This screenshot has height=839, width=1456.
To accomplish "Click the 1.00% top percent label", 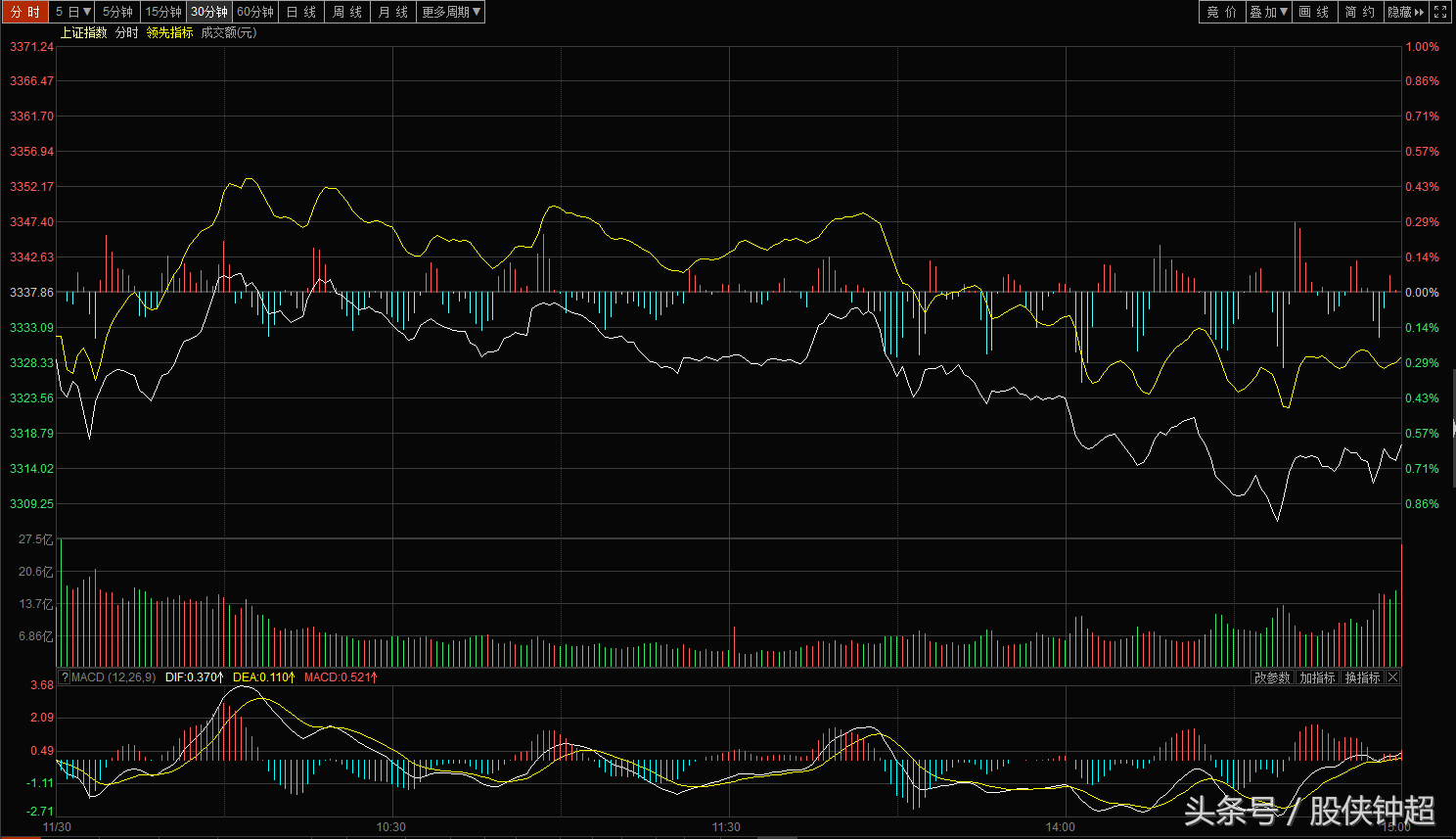I will tap(1422, 47).
